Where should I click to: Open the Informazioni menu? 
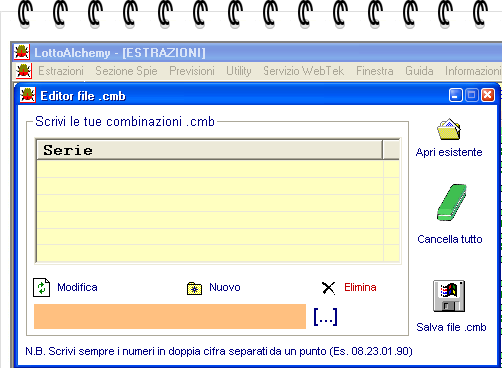[x=473, y=71]
